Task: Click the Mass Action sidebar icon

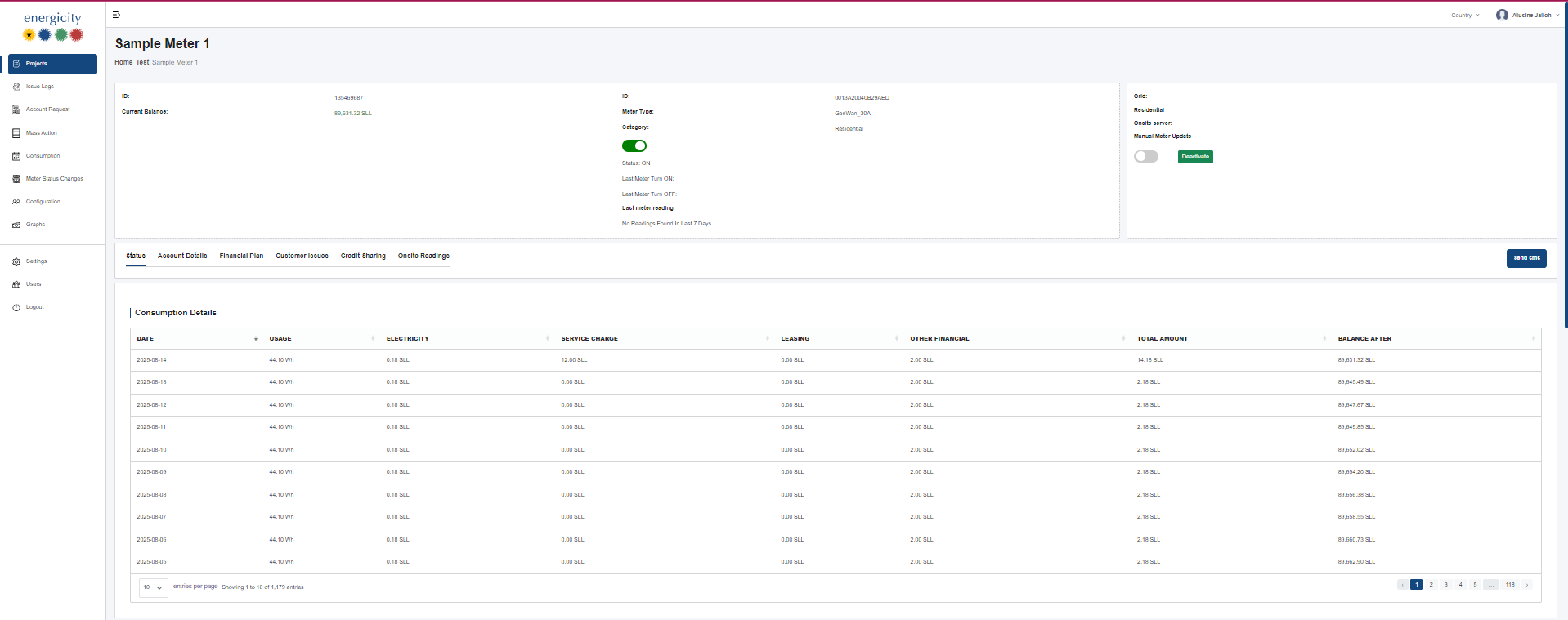Action: pyautogui.click(x=16, y=132)
